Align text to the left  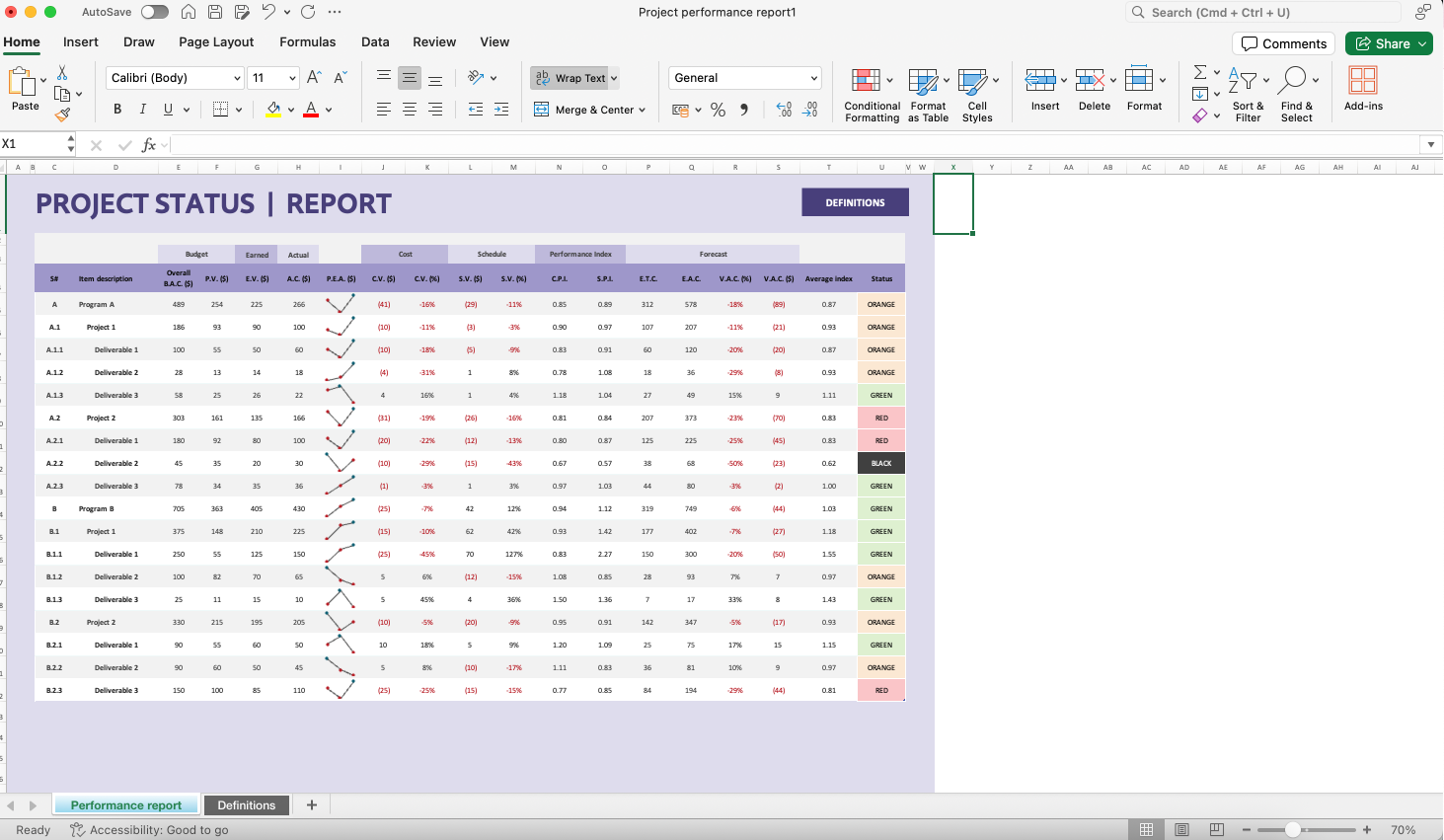point(384,110)
